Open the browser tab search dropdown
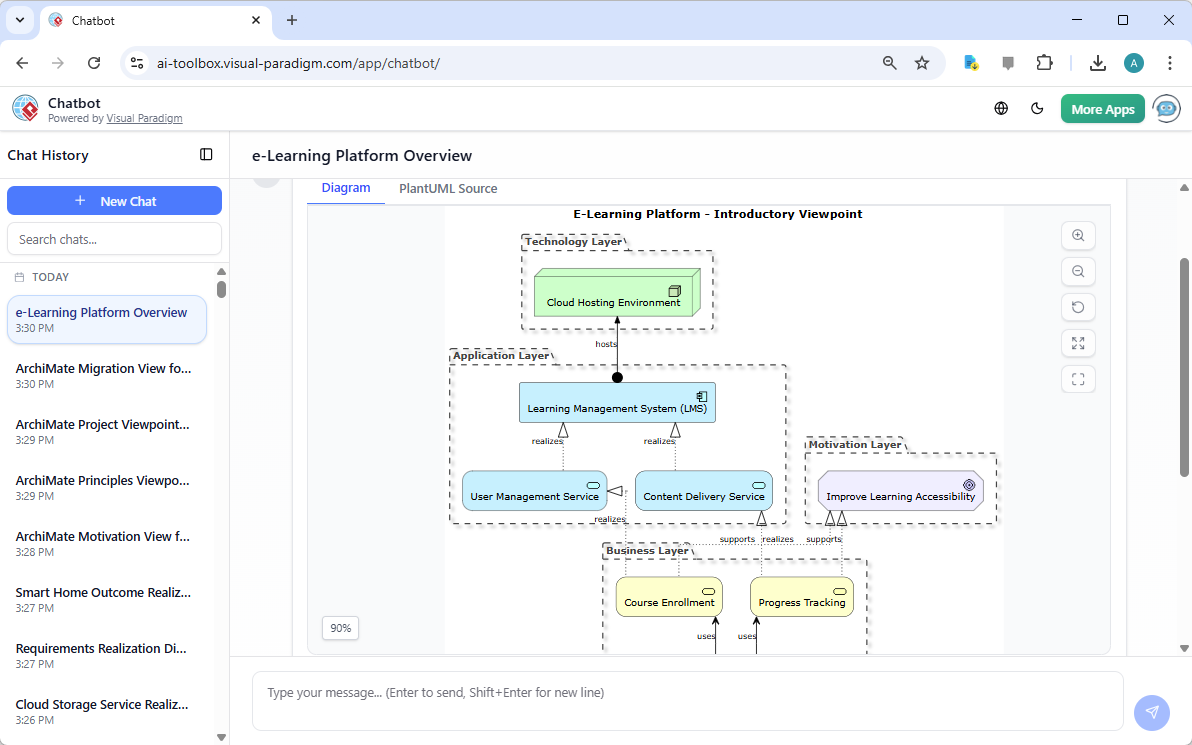1192x745 pixels. (x=19, y=20)
